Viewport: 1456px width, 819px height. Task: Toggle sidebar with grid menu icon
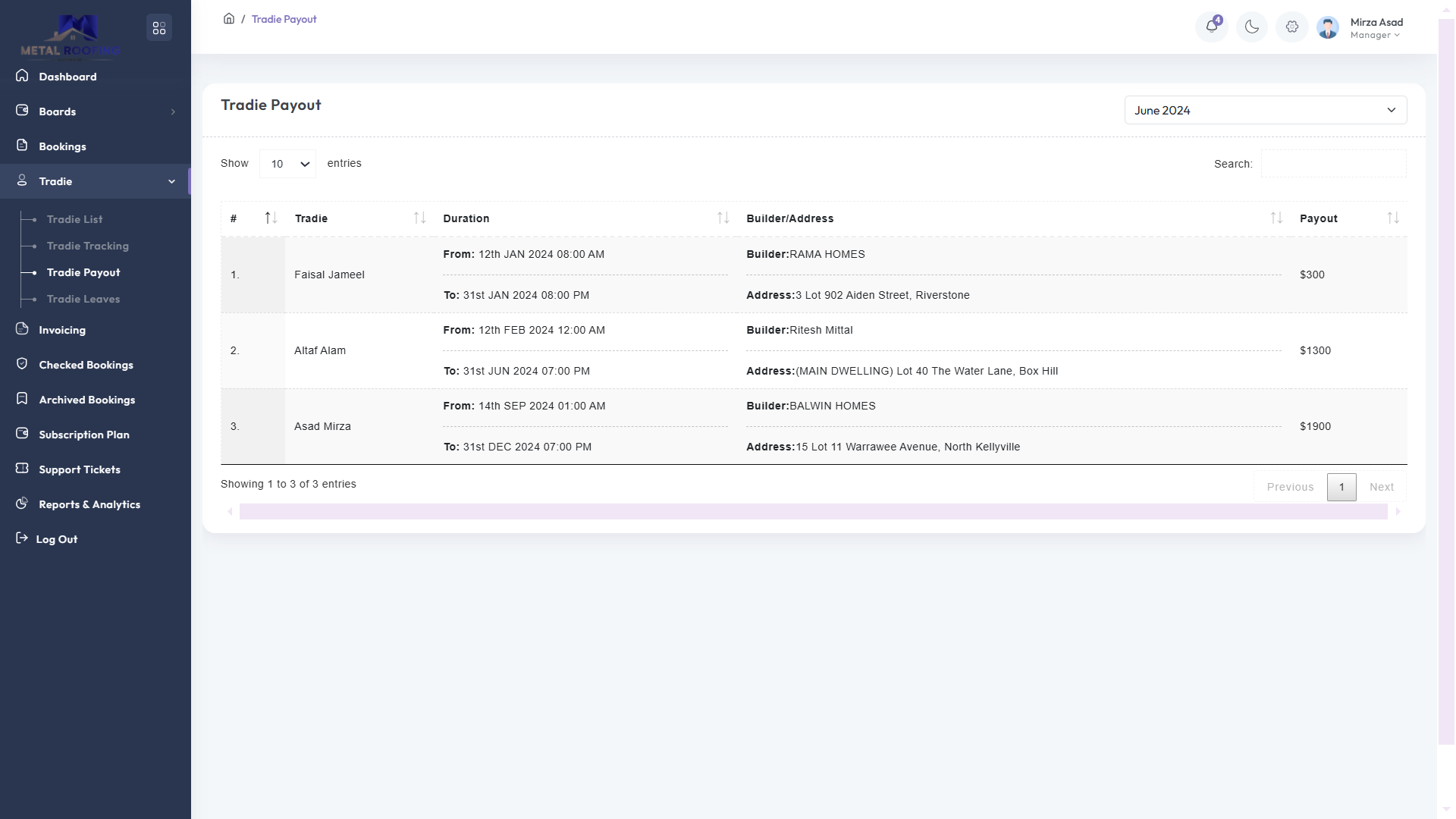(159, 28)
